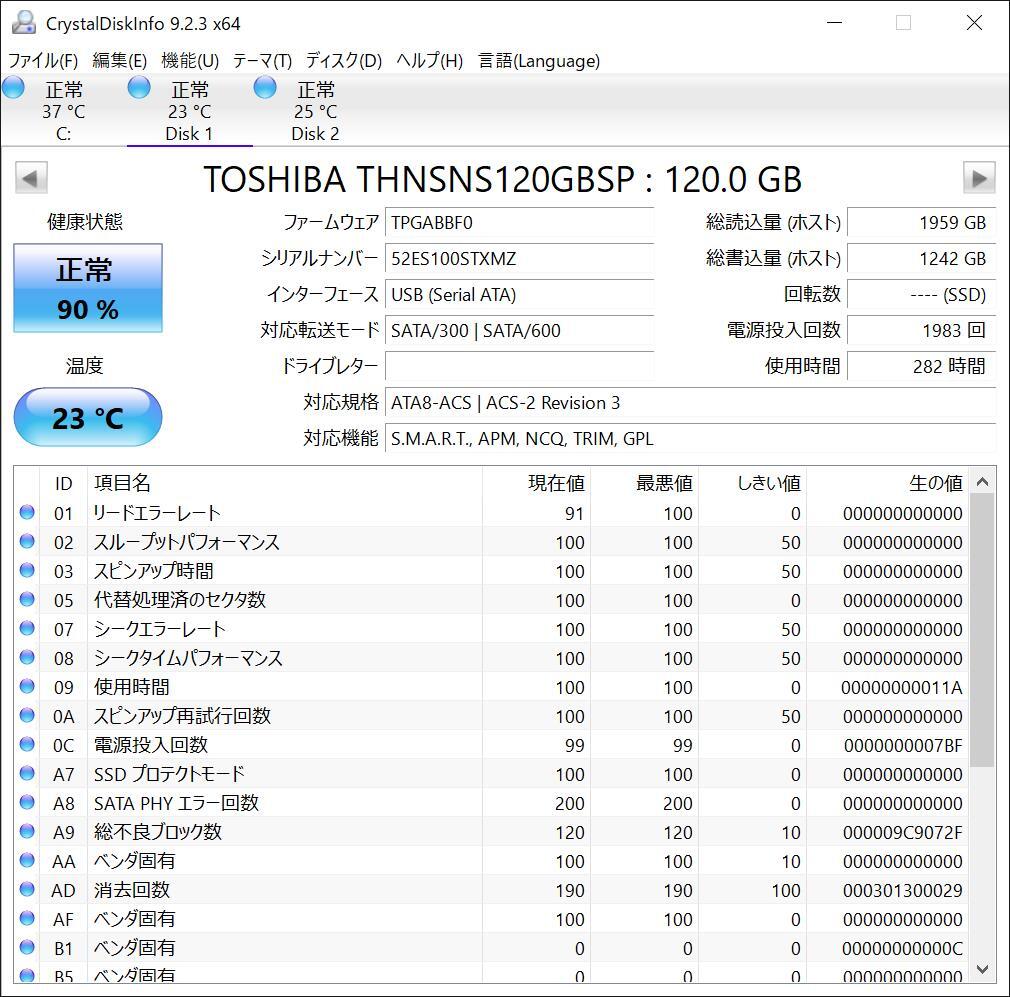1010x997 pixels.
Task: Click the blue status icon for Disk 2
Action: tap(264, 87)
